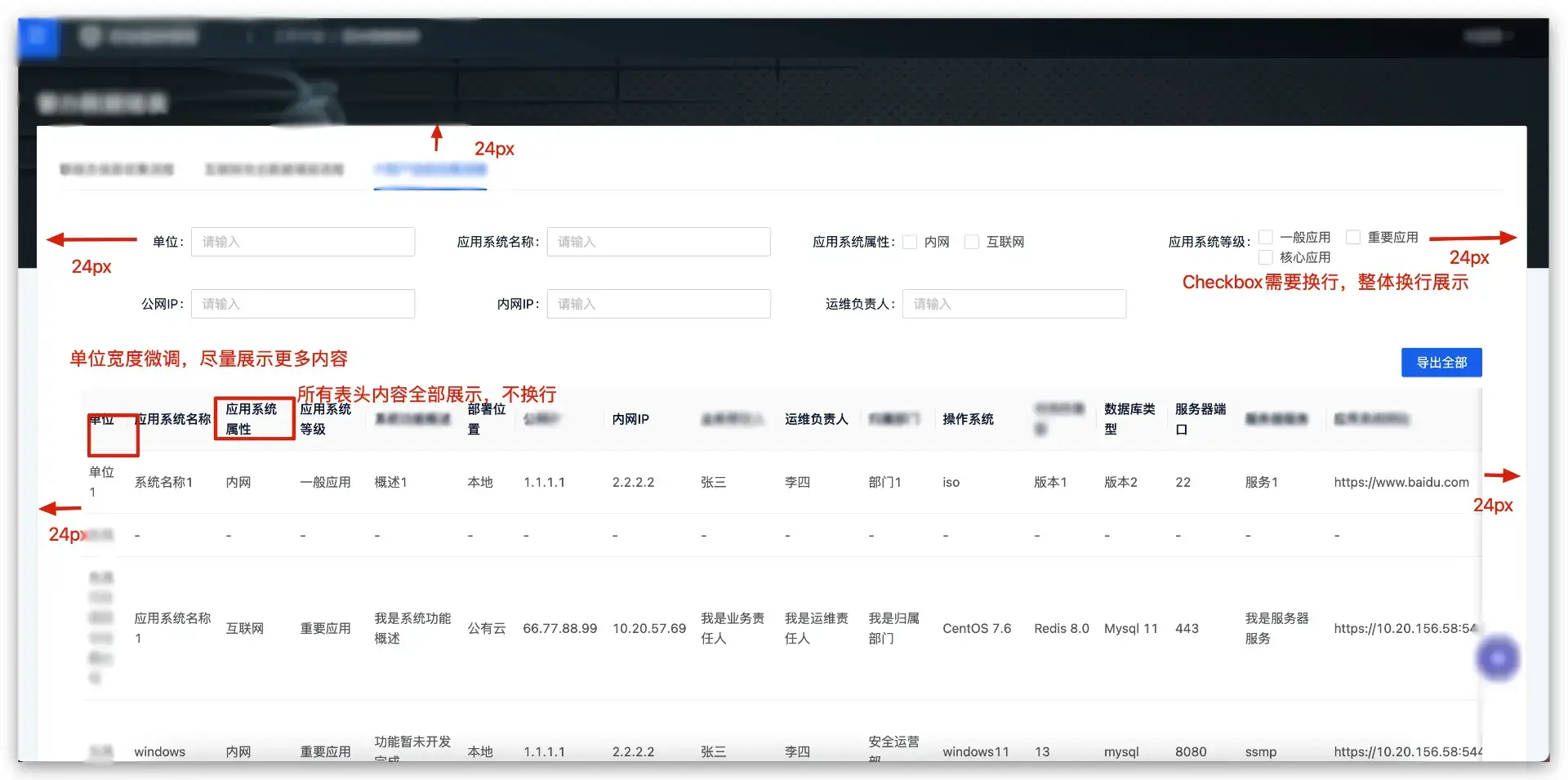The height and width of the screenshot is (780, 1568).
Task: Click the CentOS 7.6 cell
Action: (977, 628)
